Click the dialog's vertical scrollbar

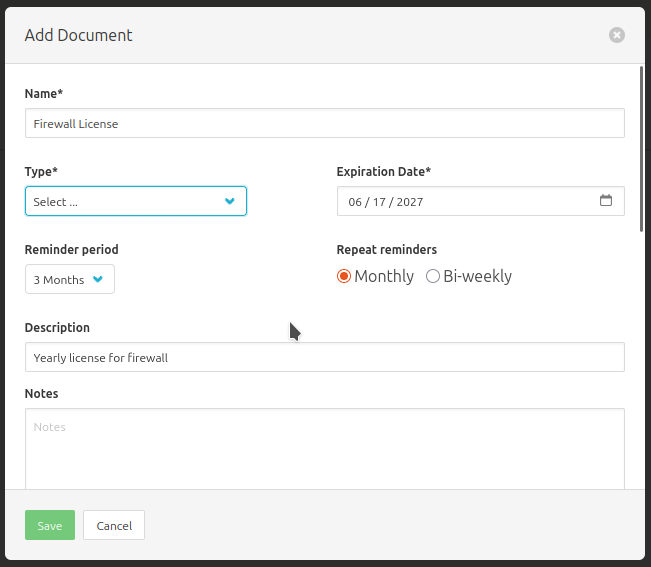click(x=641, y=150)
